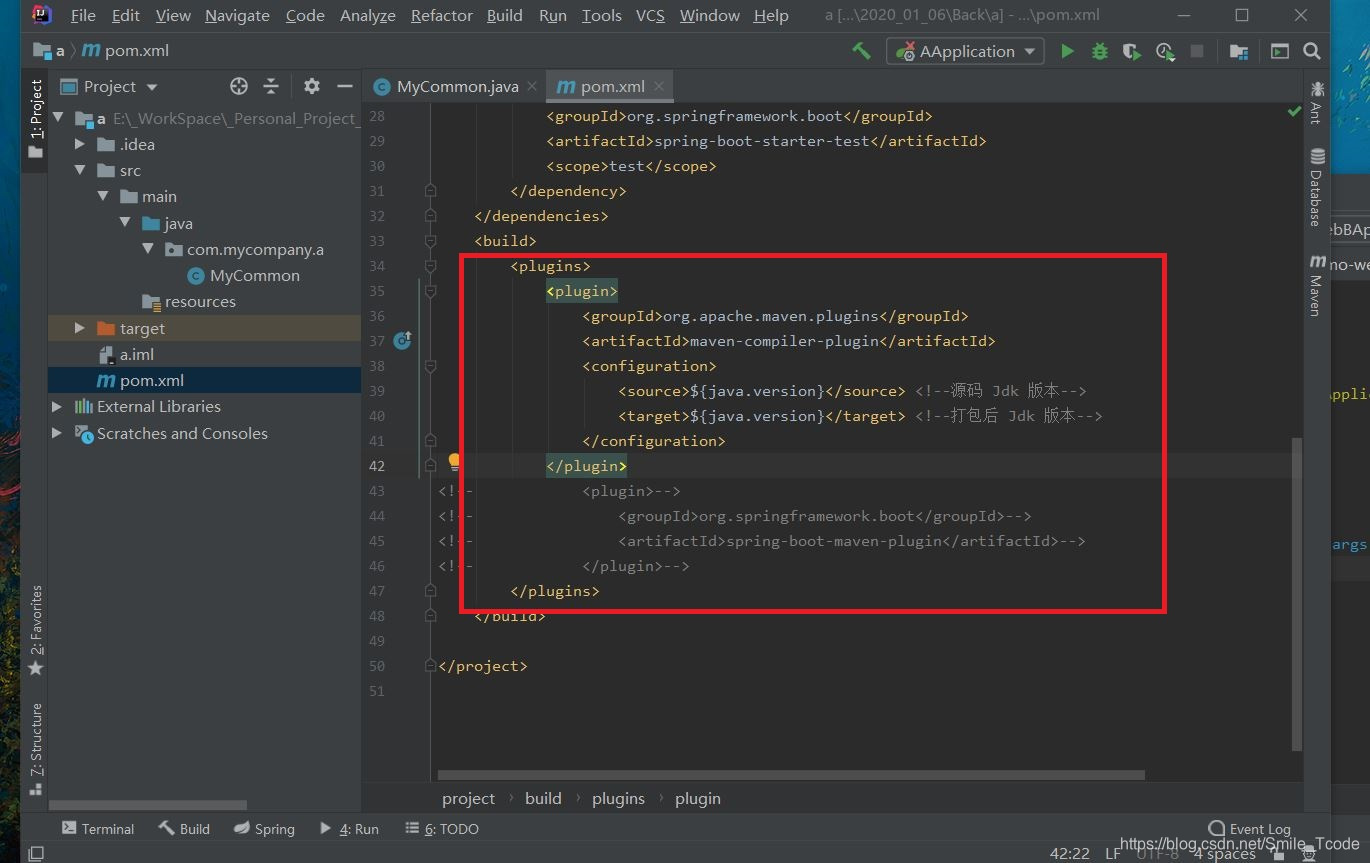Toggle code folding at line 35 plugin tag
Viewport: 1370px width, 863px height.
430,291
